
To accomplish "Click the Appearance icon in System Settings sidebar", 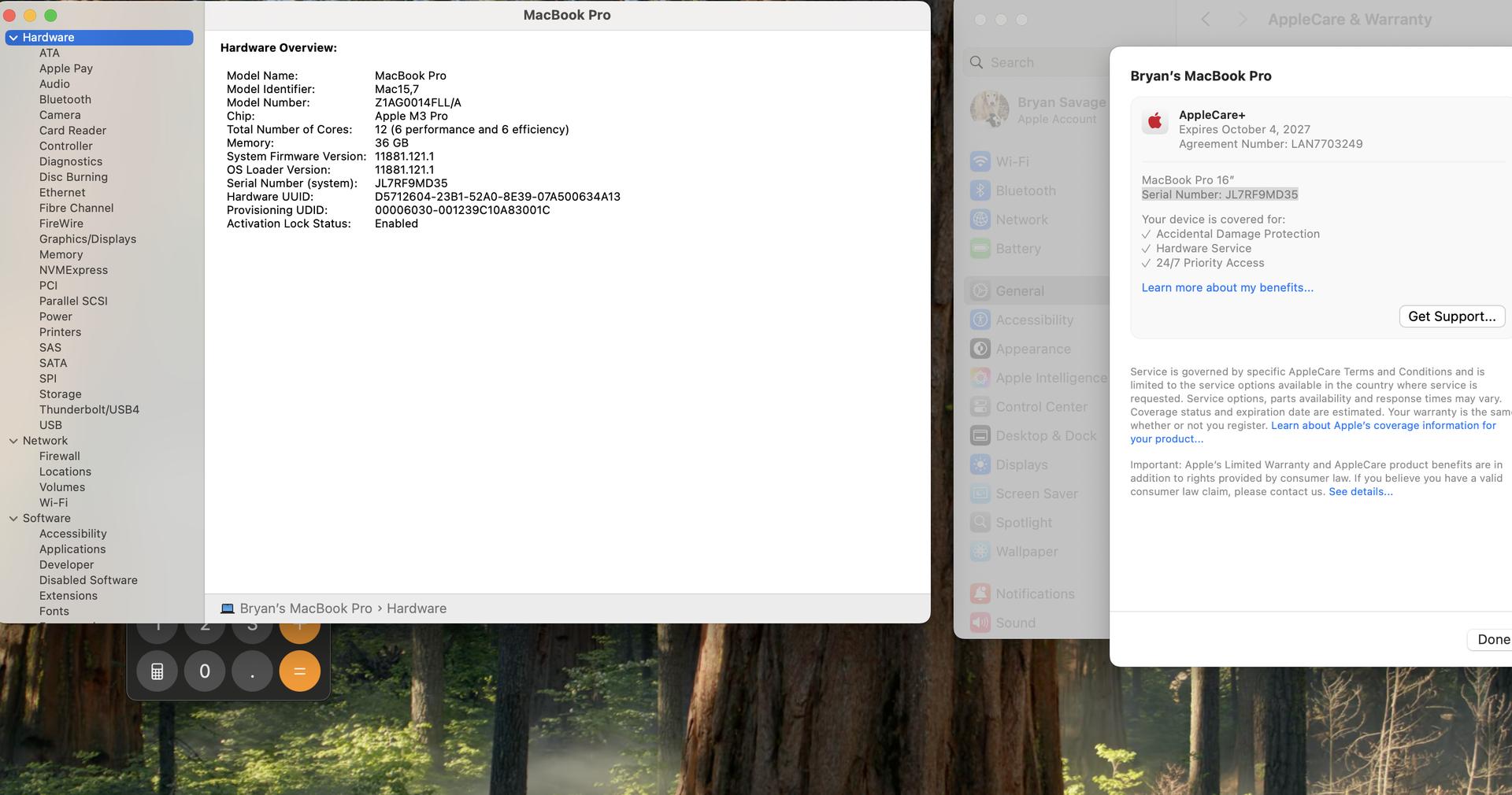I will (x=980, y=349).
